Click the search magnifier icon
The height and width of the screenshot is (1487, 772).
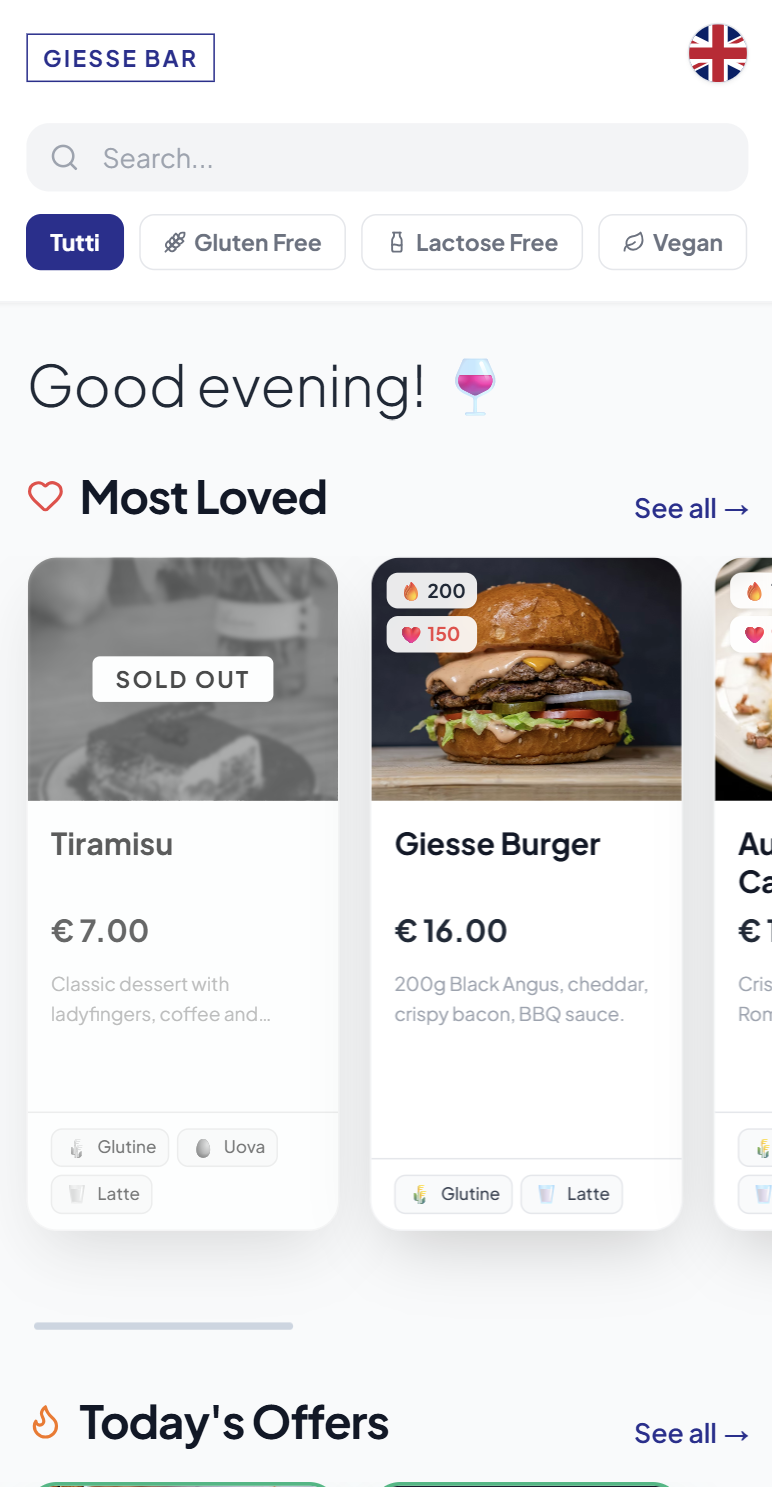tap(64, 157)
